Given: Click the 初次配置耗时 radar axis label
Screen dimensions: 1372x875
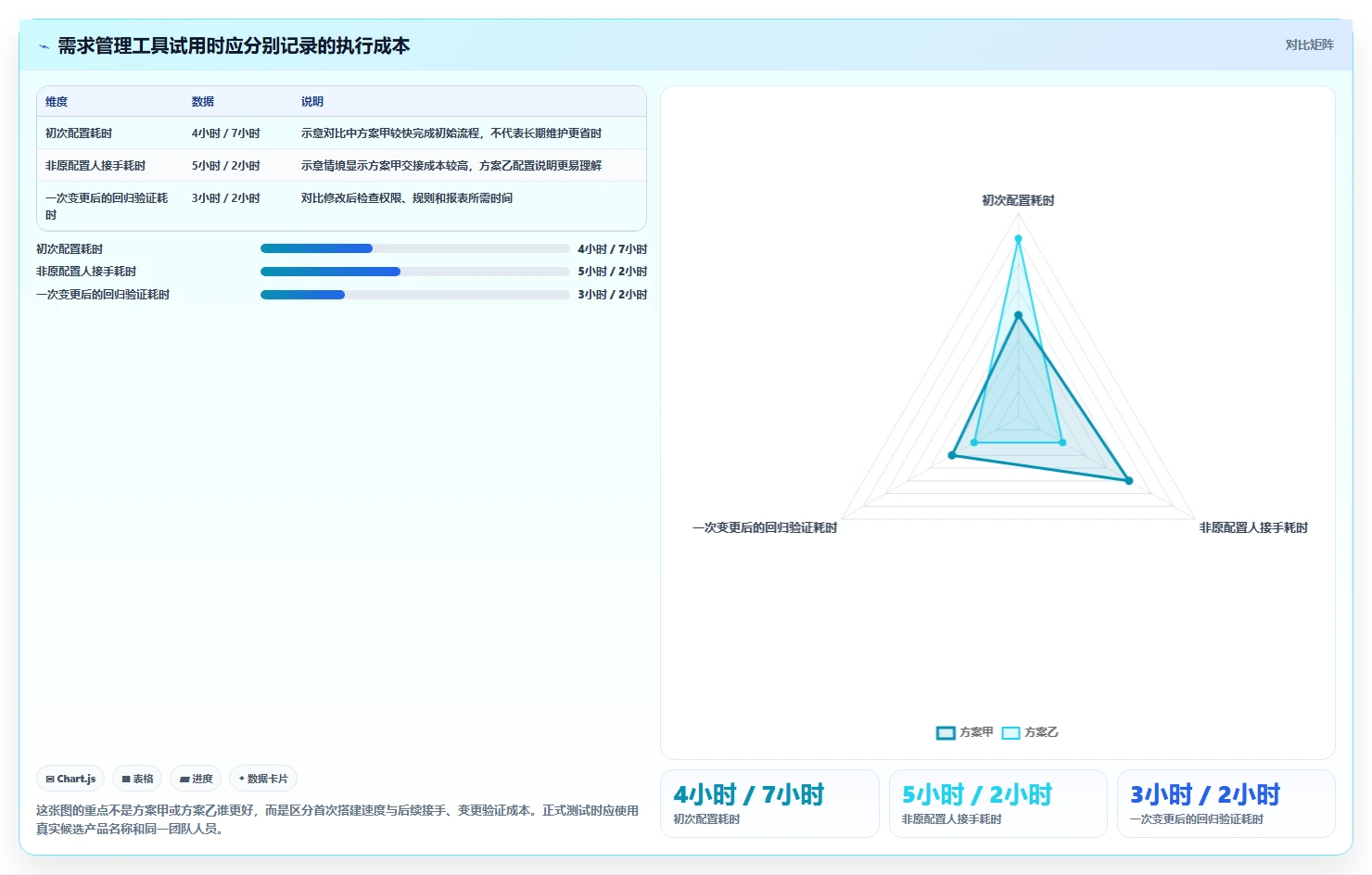Looking at the screenshot, I should (x=1018, y=200).
